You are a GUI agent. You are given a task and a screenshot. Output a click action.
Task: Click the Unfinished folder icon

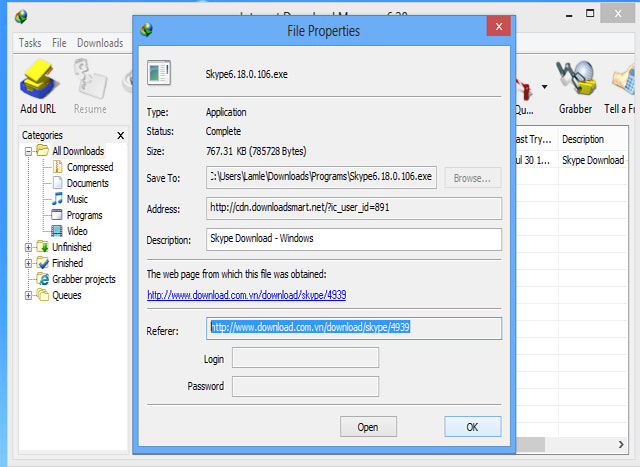click(42, 247)
